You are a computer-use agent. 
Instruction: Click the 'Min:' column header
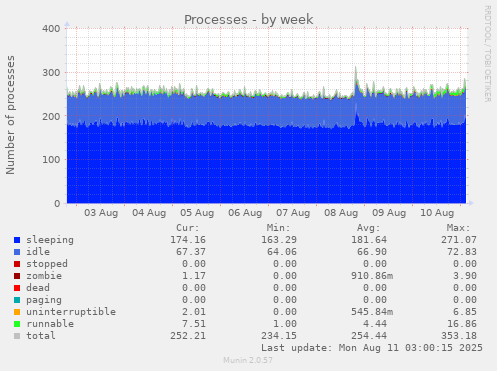(278, 228)
